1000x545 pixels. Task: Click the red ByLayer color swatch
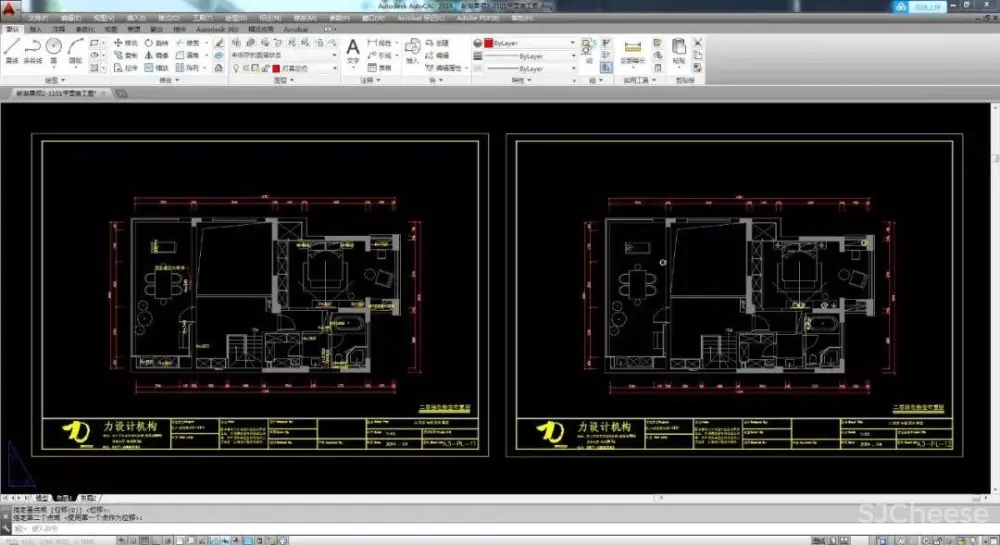click(x=488, y=44)
